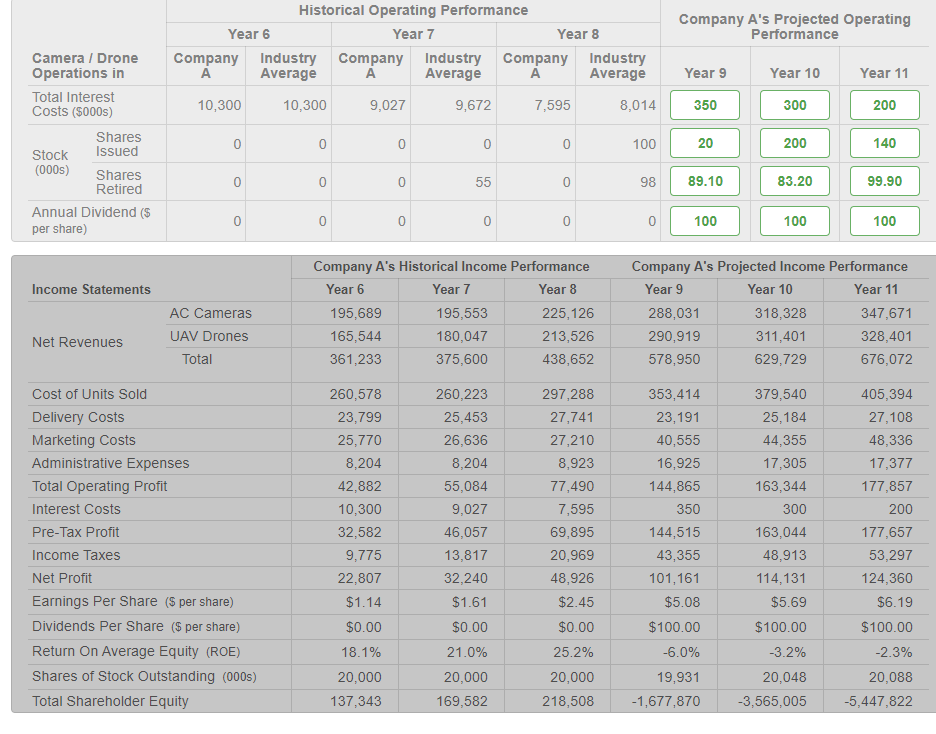The height and width of the screenshot is (734, 936).
Task: Select the Net Profit row label
Action: coord(61,578)
